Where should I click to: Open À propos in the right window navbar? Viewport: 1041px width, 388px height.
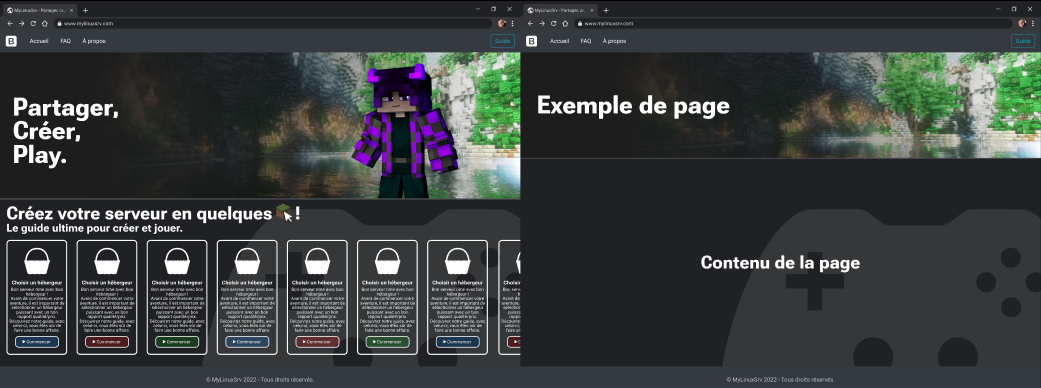pyautogui.click(x=614, y=41)
